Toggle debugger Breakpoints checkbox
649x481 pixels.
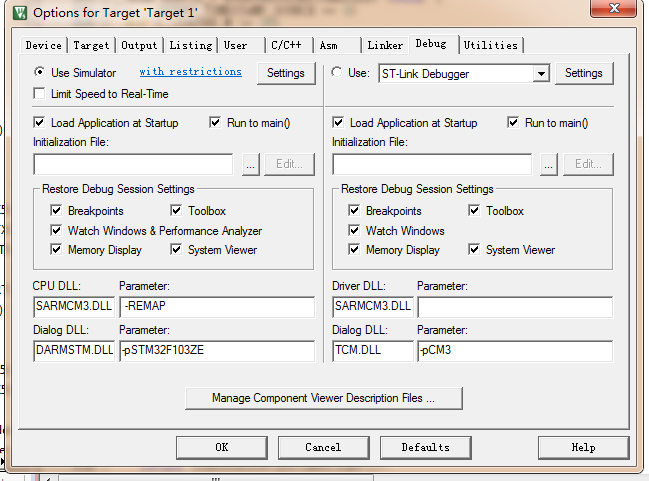[354, 210]
